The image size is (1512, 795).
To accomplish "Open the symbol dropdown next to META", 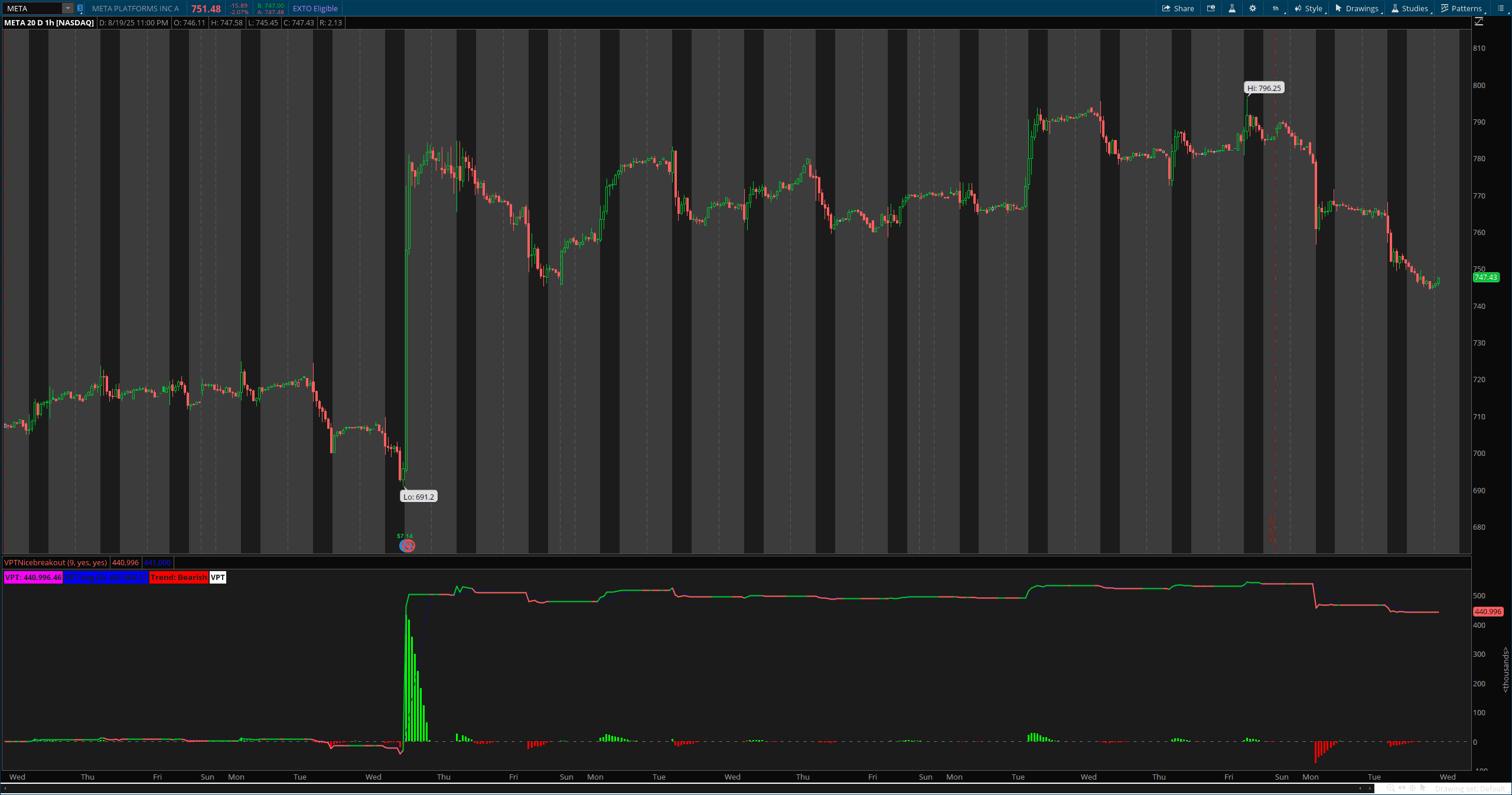I will click(67, 8).
